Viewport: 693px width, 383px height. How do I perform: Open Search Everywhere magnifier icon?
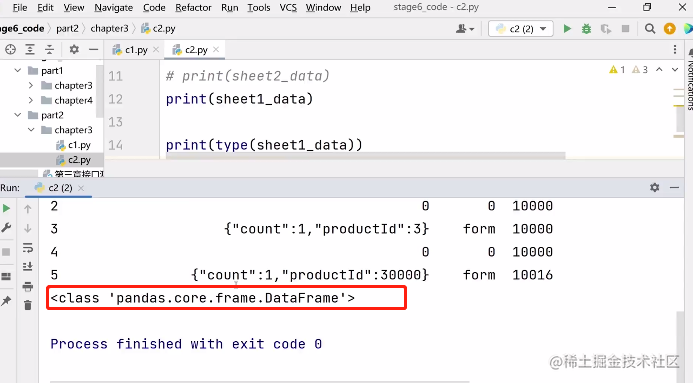pyautogui.click(x=650, y=29)
